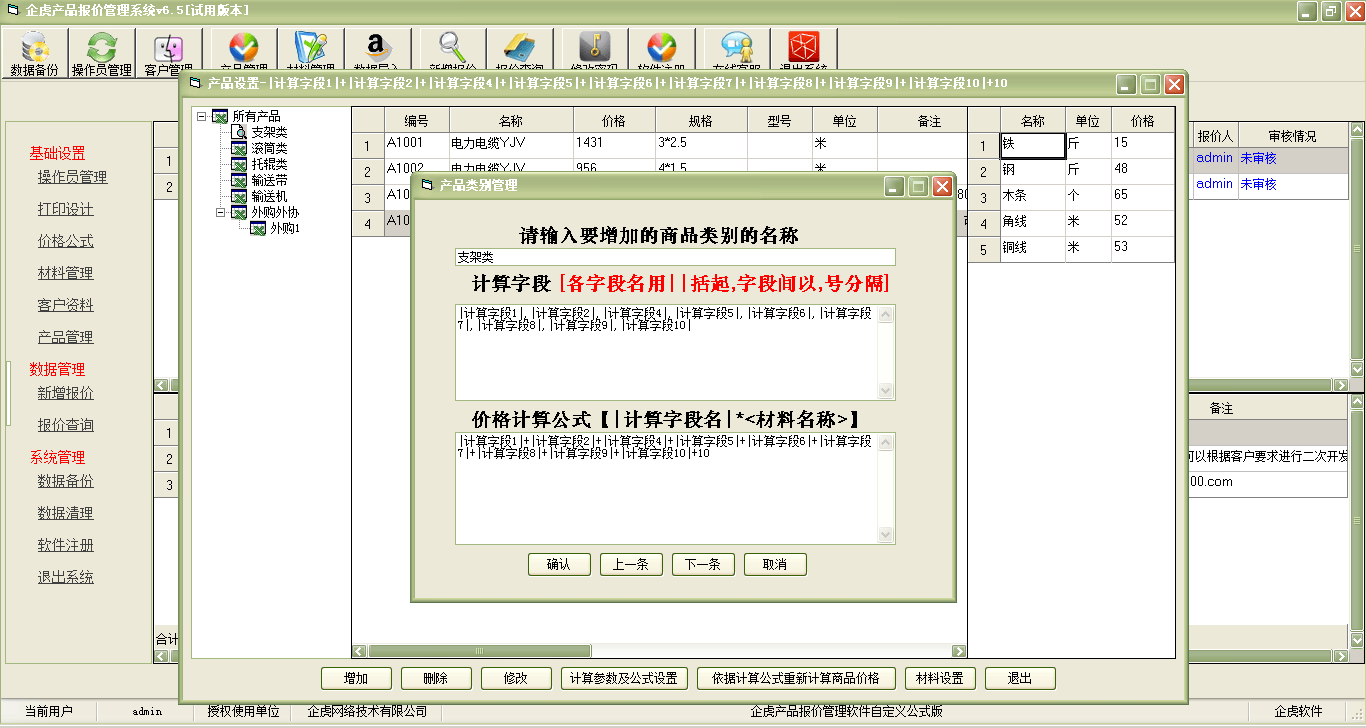Image resolution: width=1366 pixels, height=728 pixels.
Task: Click the 数据导入 import icon
Action: point(378,50)
